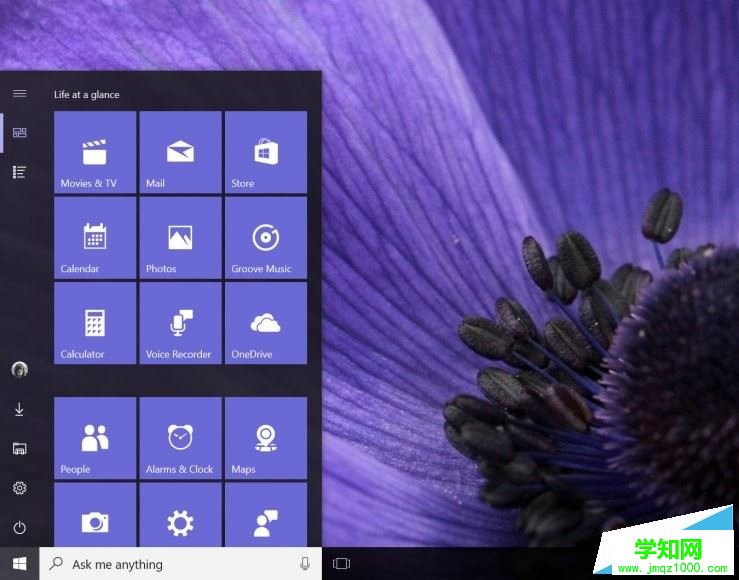This screenshot has width=739, height=580.
Task: Open the Voice Recorder tile
Action: [180, 323]
